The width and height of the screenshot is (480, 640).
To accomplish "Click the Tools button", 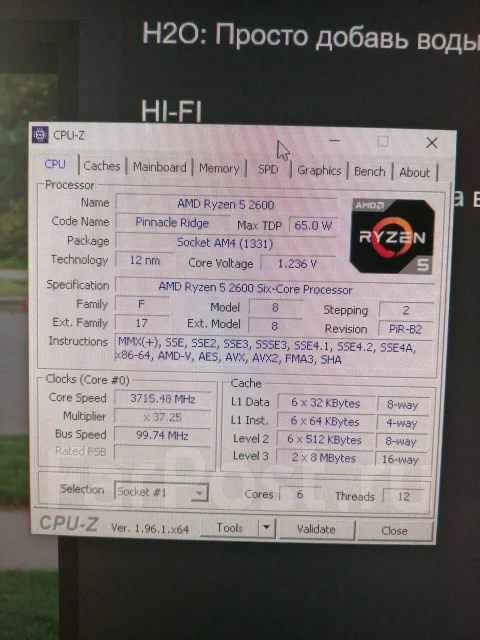I will 229,528.
